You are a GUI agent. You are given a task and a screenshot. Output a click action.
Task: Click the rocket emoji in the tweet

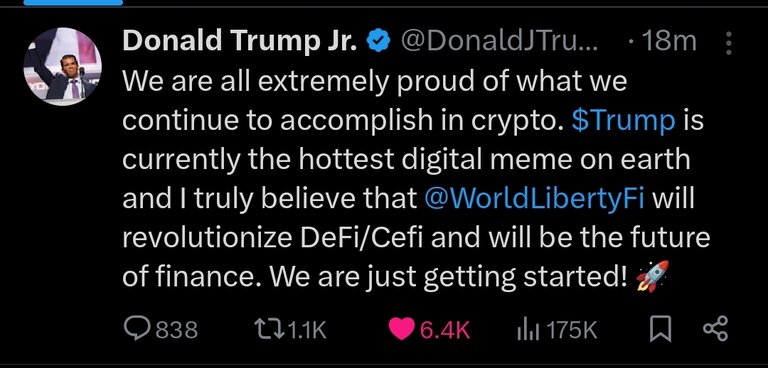click(652, 276)
